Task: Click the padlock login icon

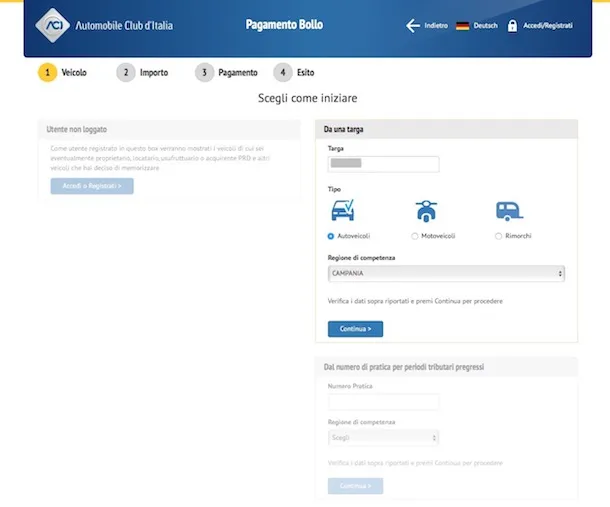Action: point(512,26)
